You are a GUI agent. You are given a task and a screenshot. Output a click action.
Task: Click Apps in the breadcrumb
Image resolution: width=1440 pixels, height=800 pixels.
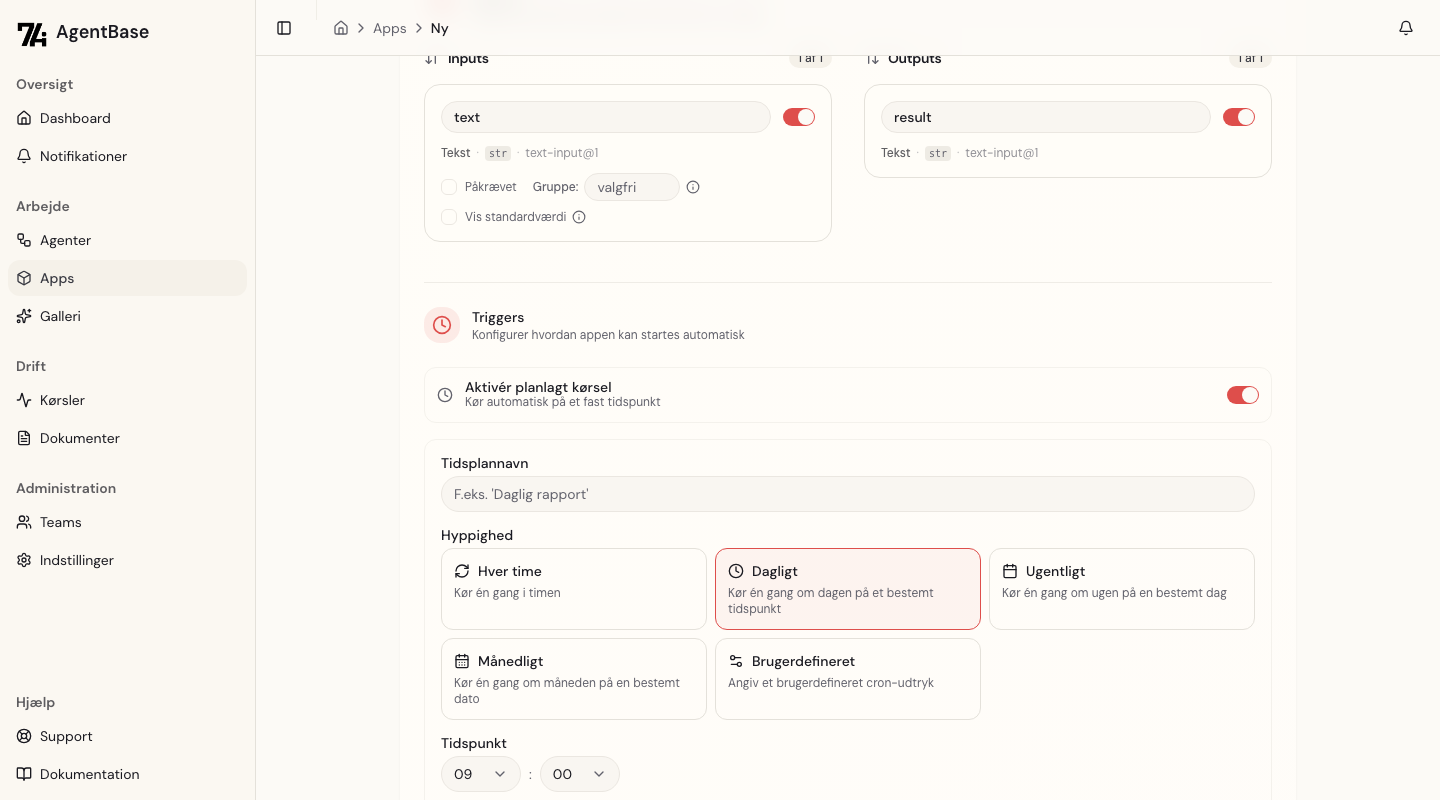(x=389, y=28)
